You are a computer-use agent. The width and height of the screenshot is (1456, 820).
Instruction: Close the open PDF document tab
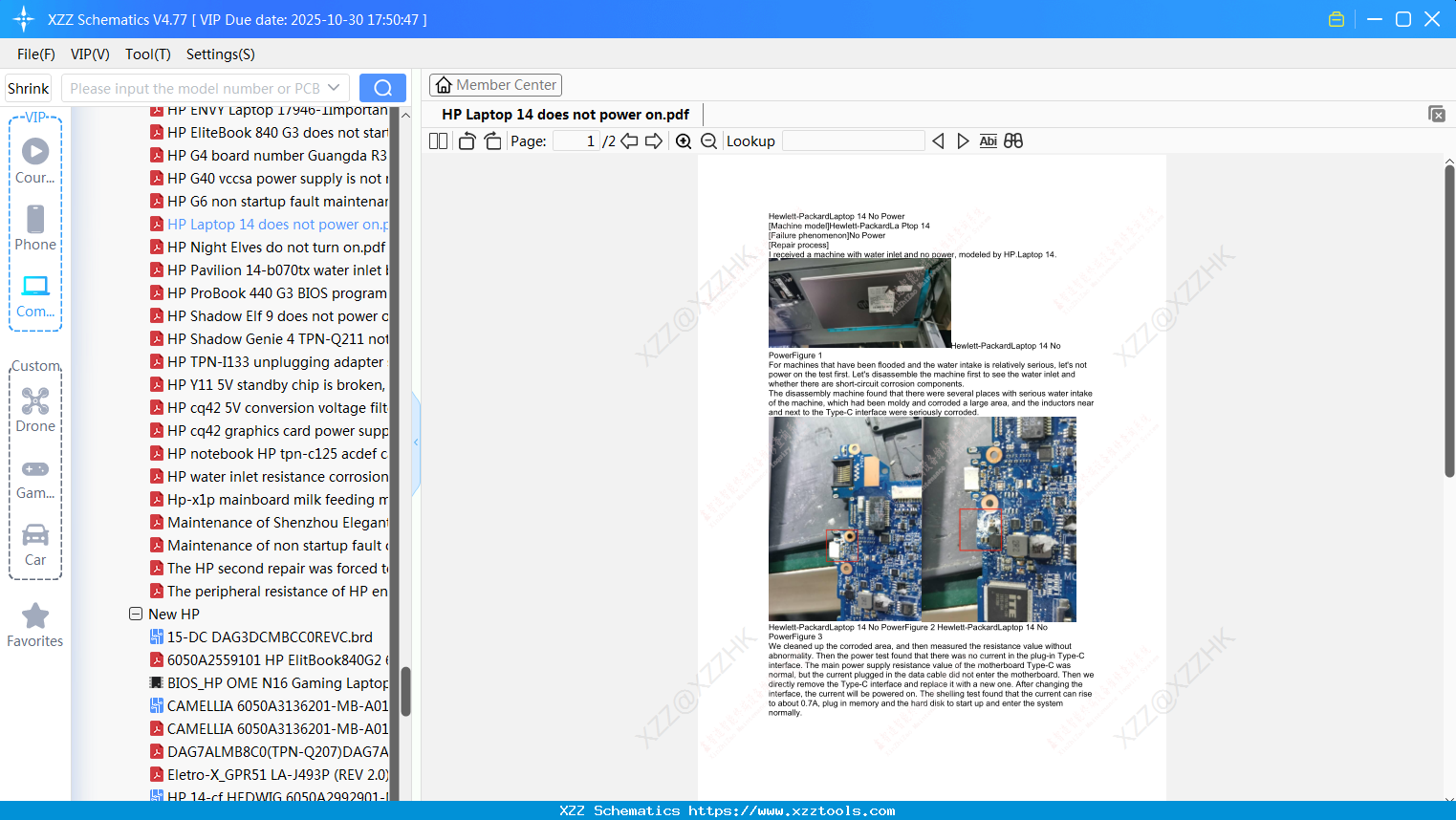(1436, 114)
